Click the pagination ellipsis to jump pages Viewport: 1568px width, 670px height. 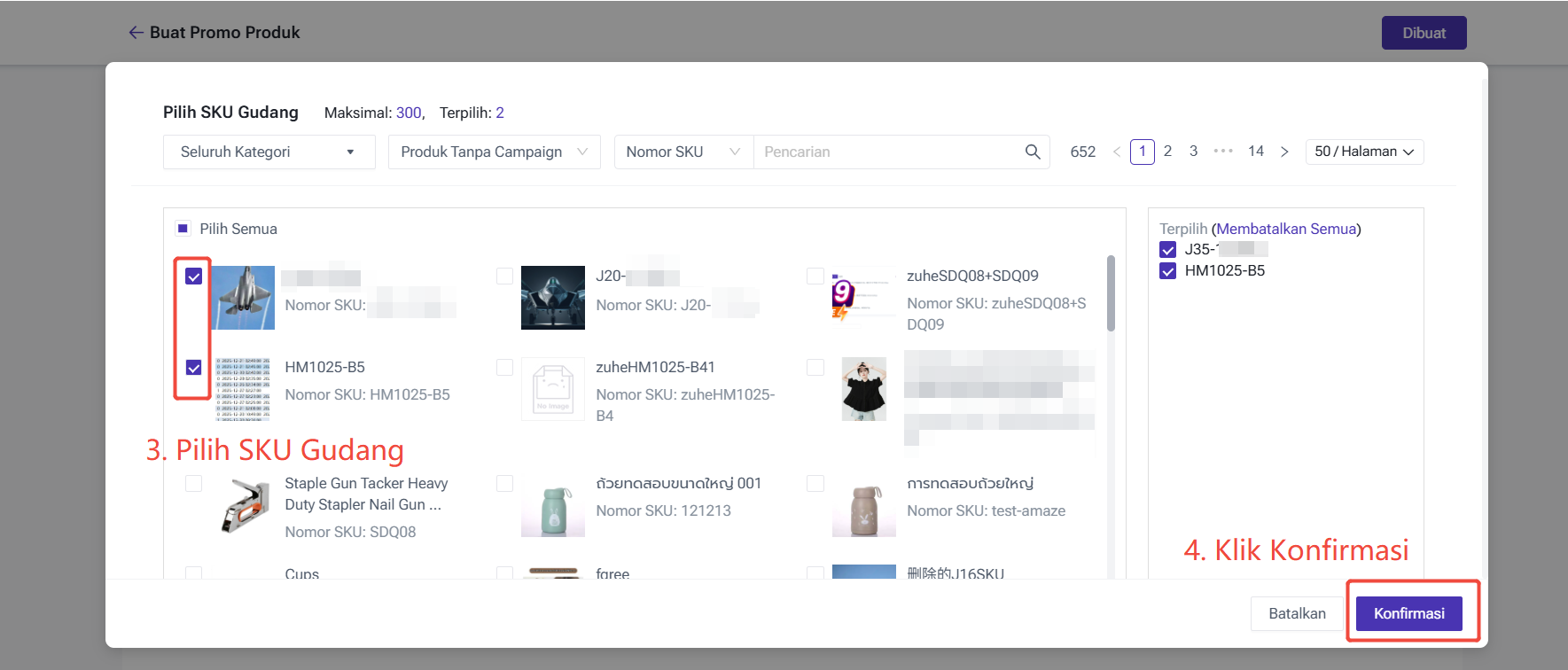pos(1223,152)
